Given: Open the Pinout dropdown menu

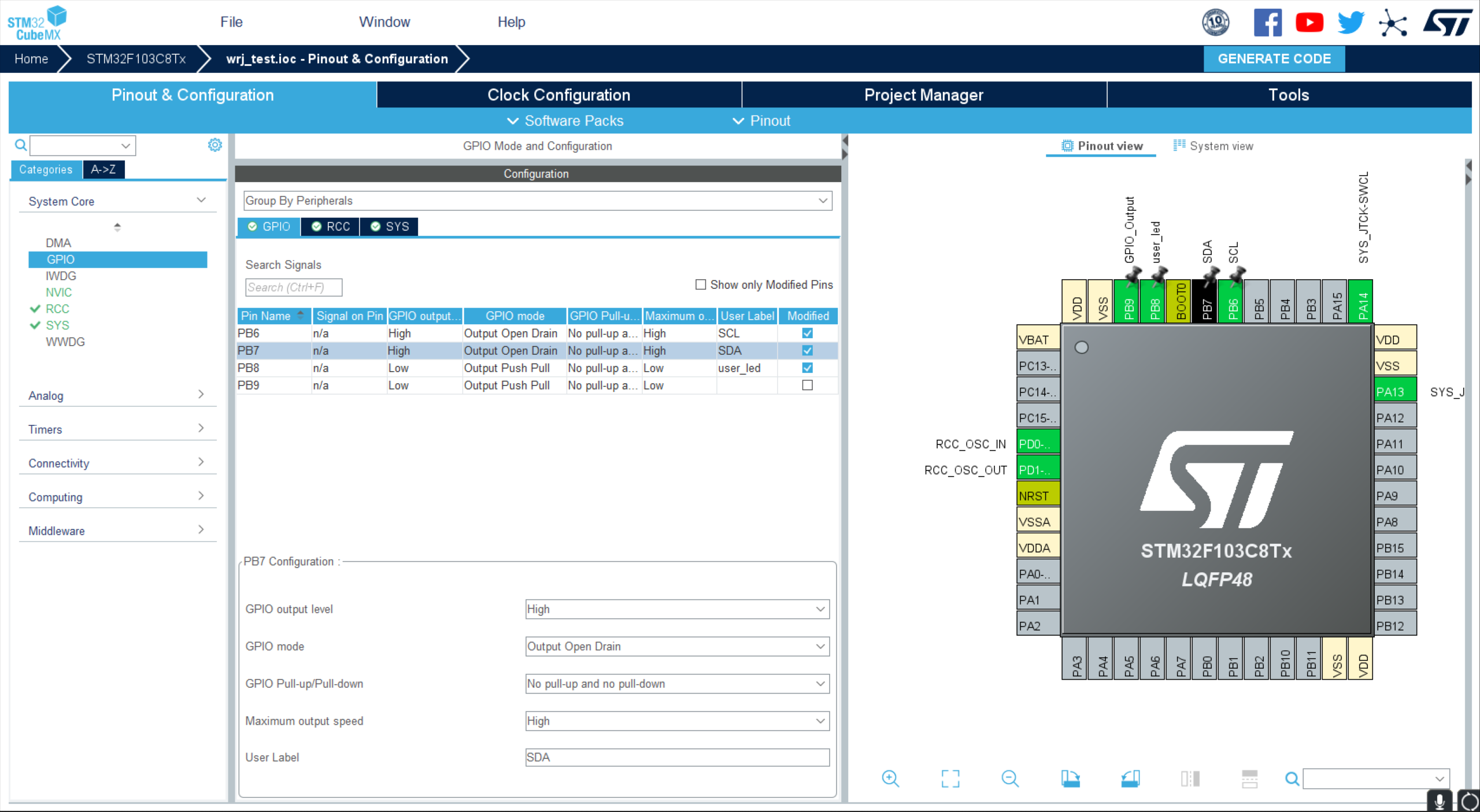Looking at the screenshot, I should (761, 121).
